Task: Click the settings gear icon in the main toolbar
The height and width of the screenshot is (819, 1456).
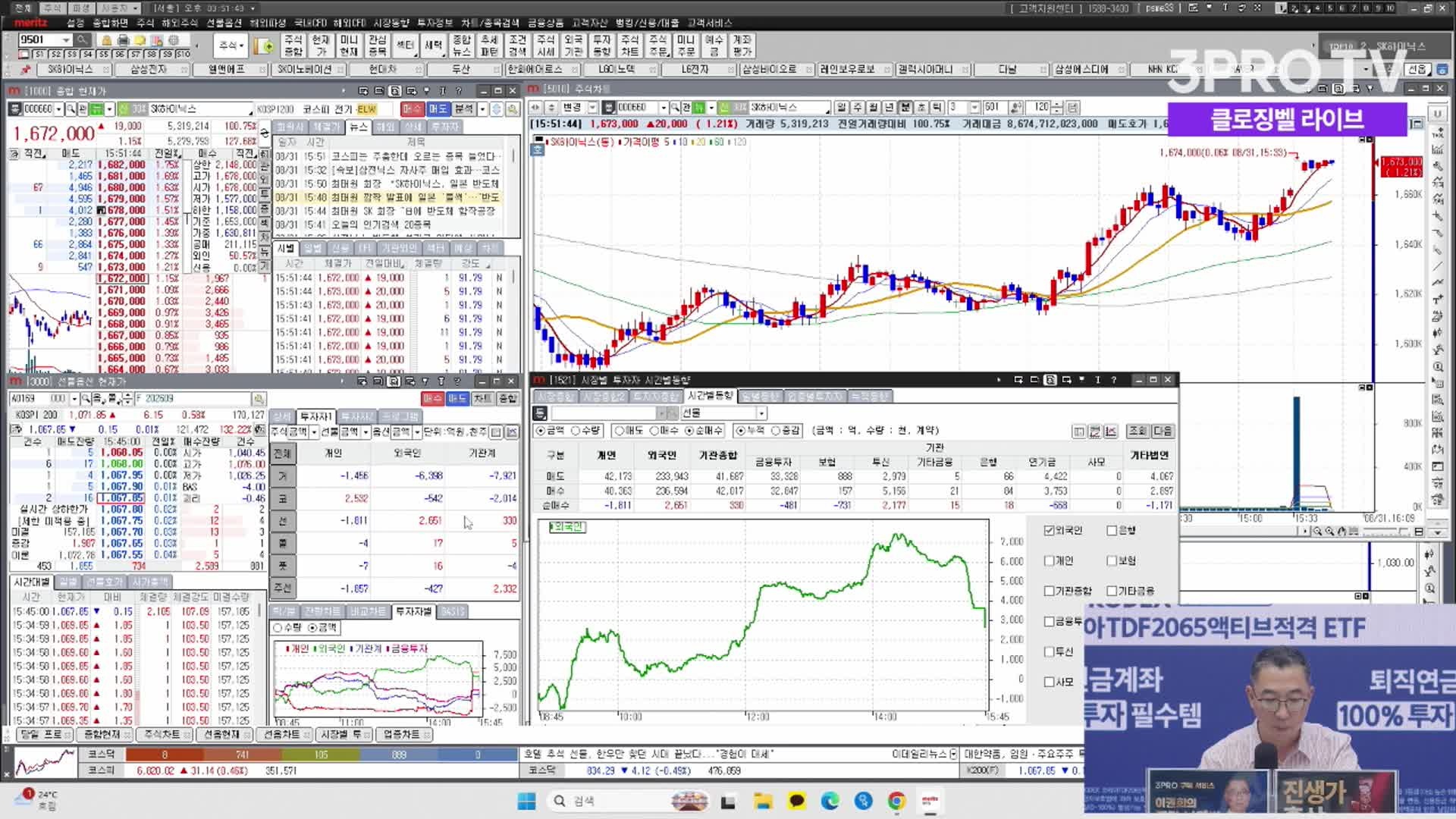Action: [174, 40]
